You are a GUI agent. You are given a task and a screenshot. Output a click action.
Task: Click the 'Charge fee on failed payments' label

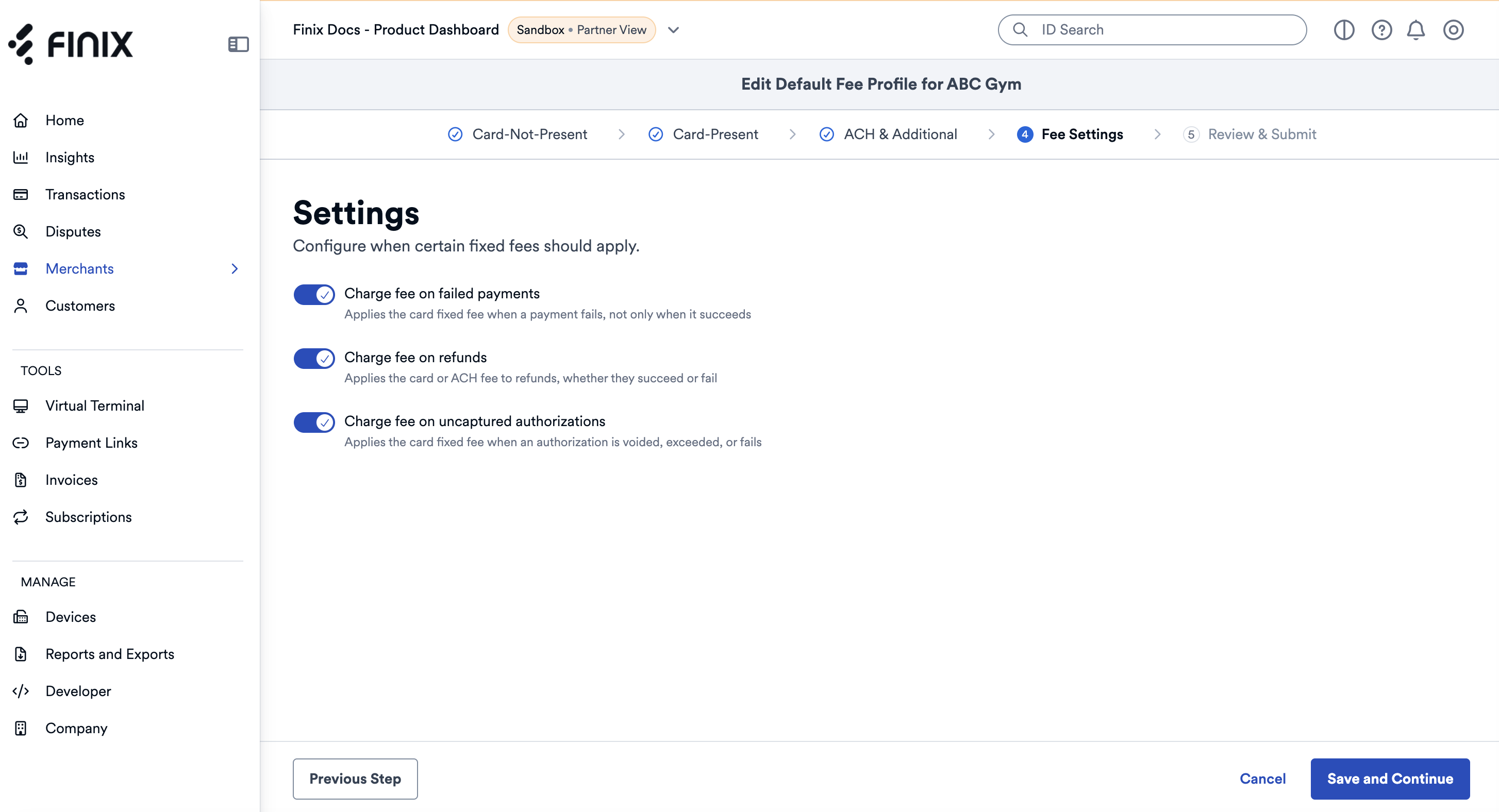(x=442, y=293)
